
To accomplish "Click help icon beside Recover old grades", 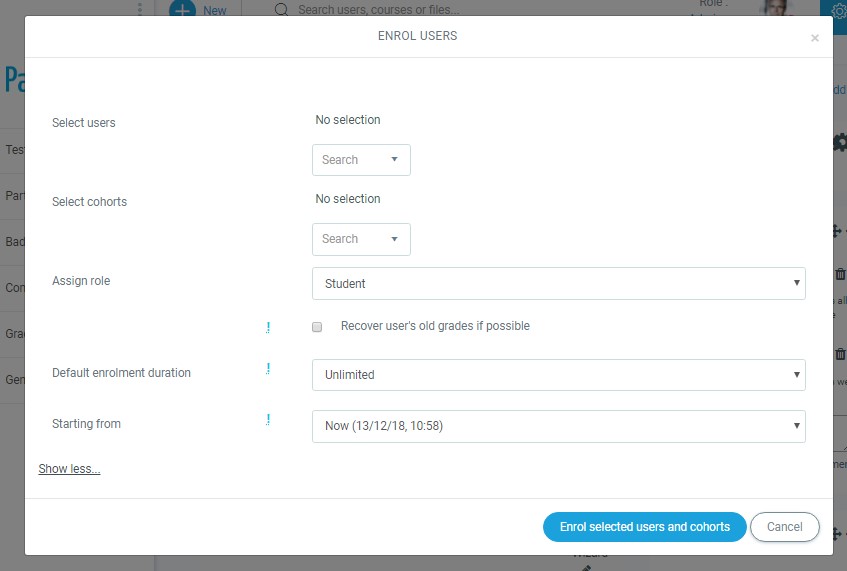I will pyautogui.click(x=268, y=327).
